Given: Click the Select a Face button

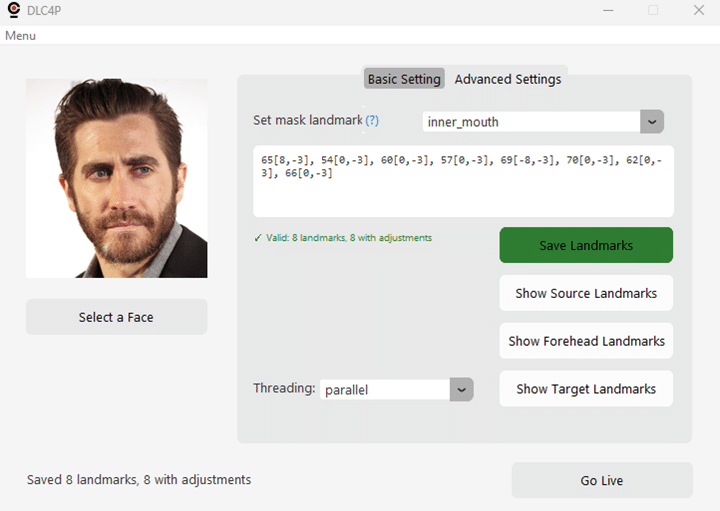Looking at the screenshot, I should tap(116, 317).
